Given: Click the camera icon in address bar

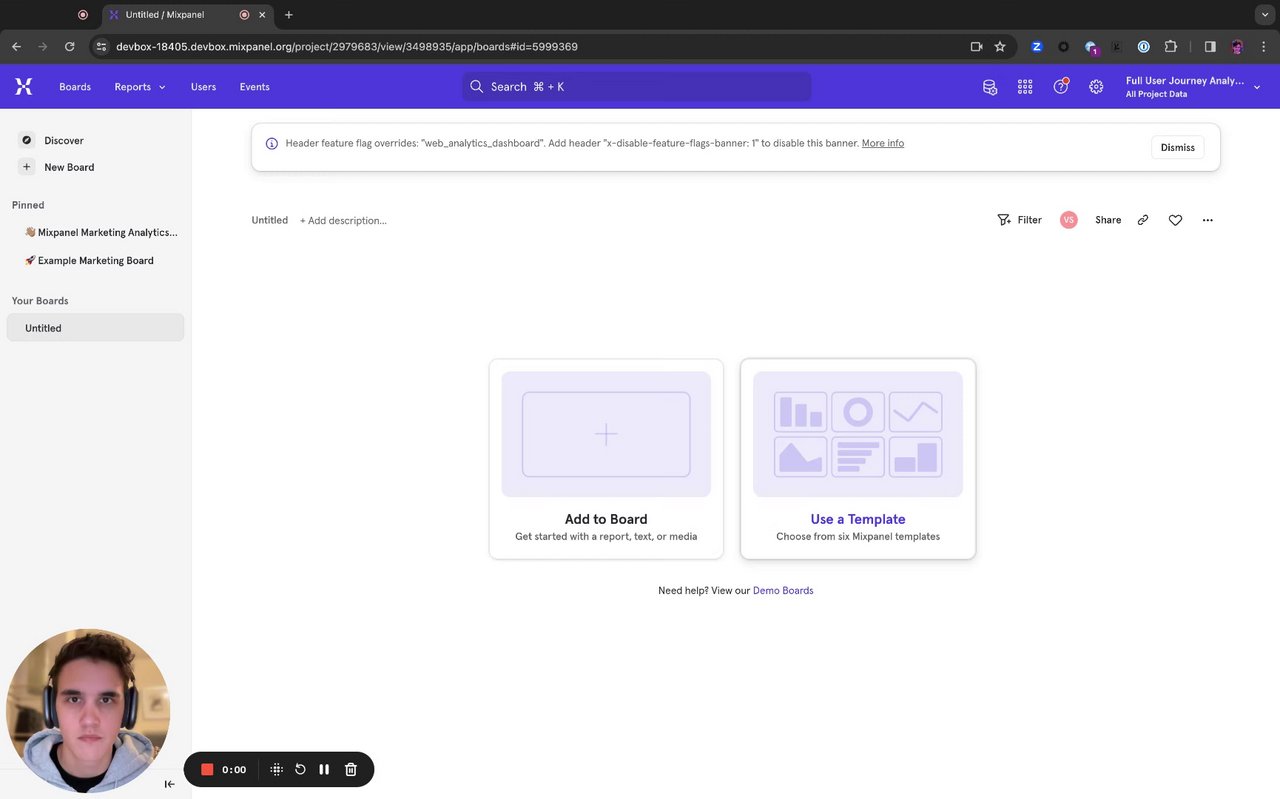Looking at the screenshot, I should click(976, 46).
